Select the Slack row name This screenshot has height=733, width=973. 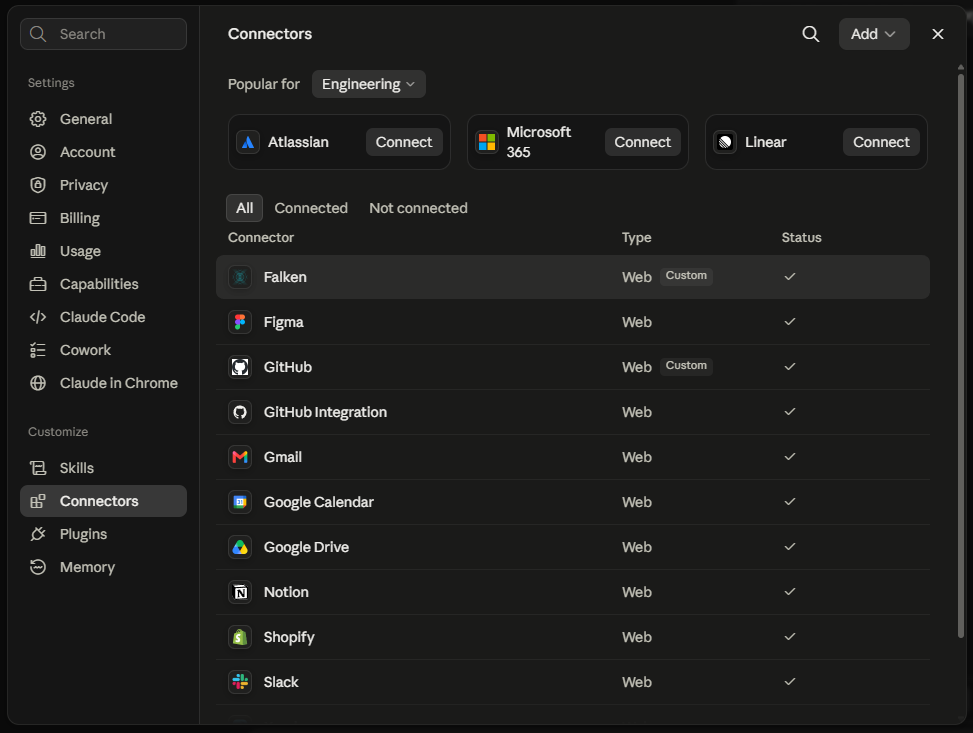pos(281,682)
